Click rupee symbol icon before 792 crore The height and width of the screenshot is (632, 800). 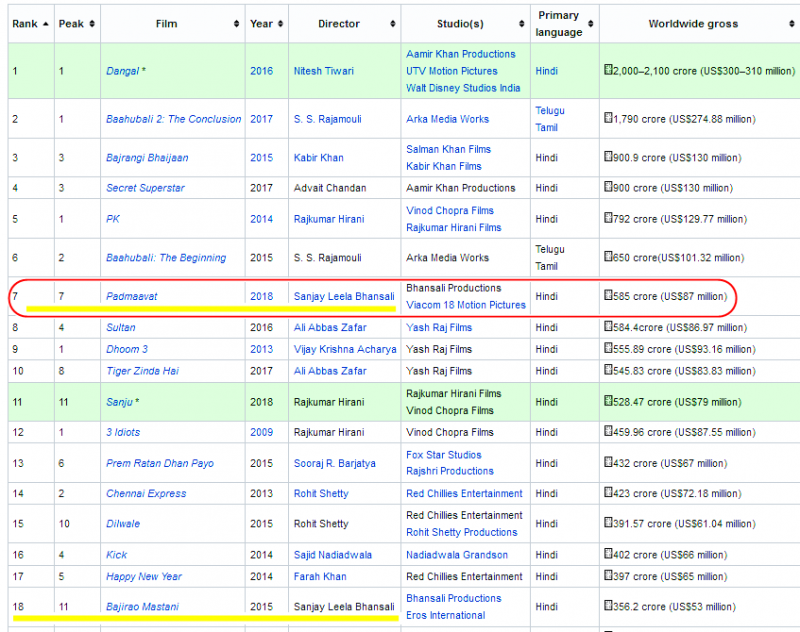(x=608, y=218)
